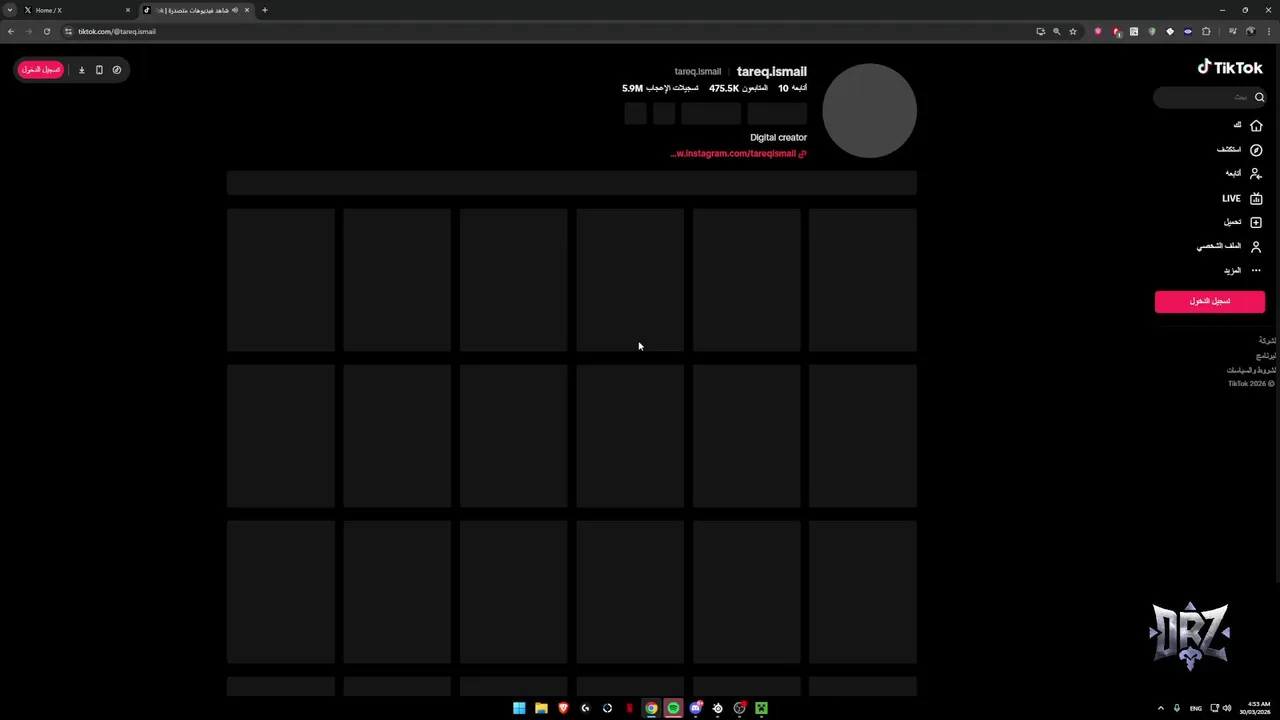Show hidden system tray icons chevron

1161,708
